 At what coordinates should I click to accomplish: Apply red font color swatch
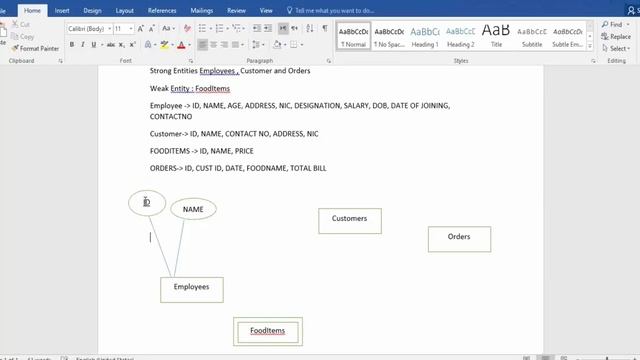[x=182, y=45]
